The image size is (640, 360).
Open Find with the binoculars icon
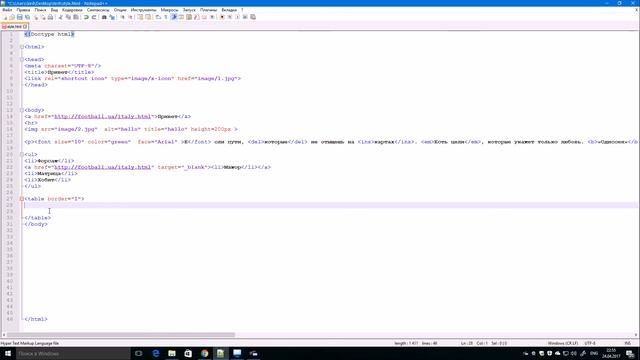coord(104,17)
